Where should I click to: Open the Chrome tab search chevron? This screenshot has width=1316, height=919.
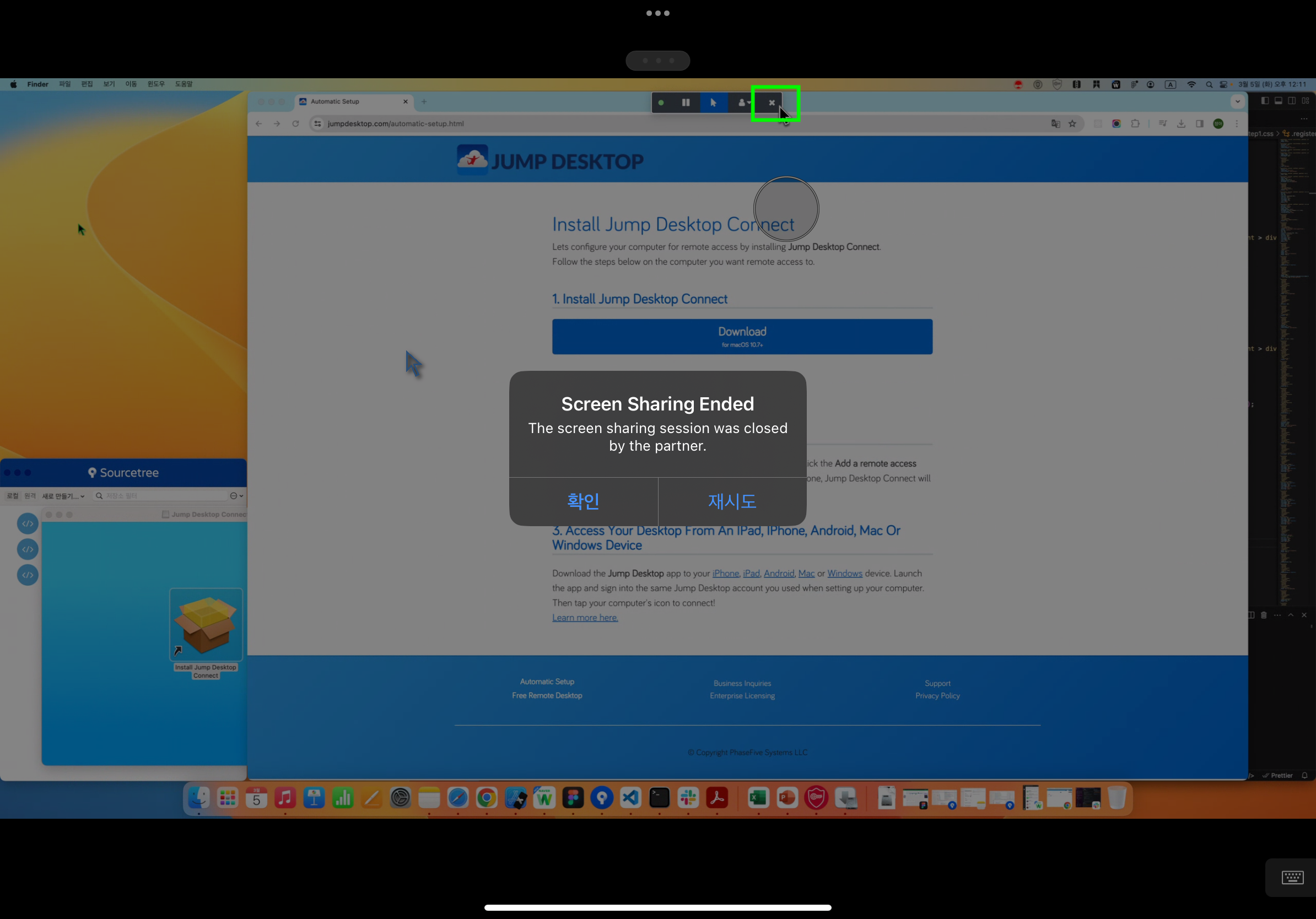[x=1238, y=101]
